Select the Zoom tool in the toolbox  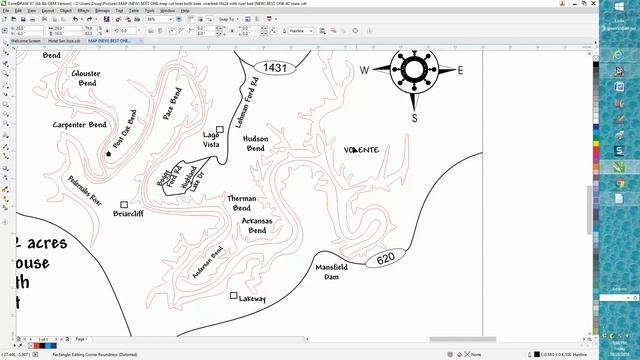[x=5, y=73]
